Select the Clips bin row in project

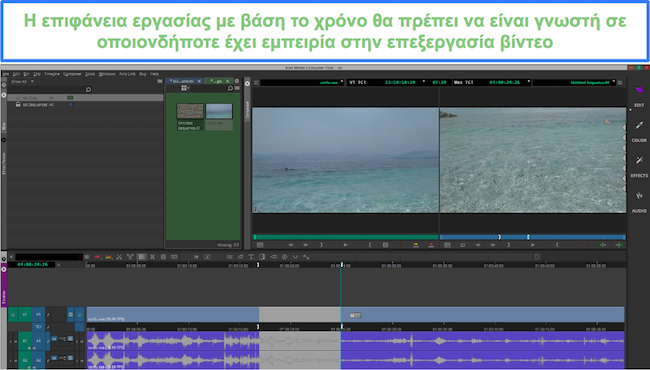click(x=85, y=98)
